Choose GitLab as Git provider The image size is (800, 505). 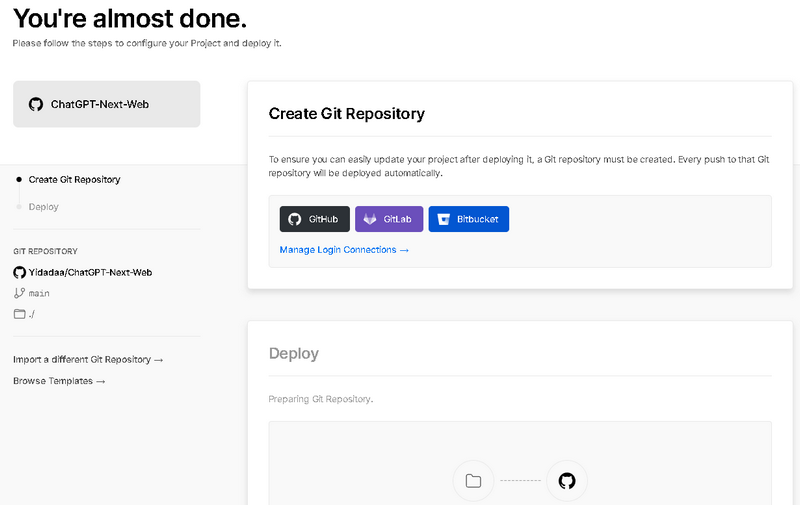pos(389,219)
